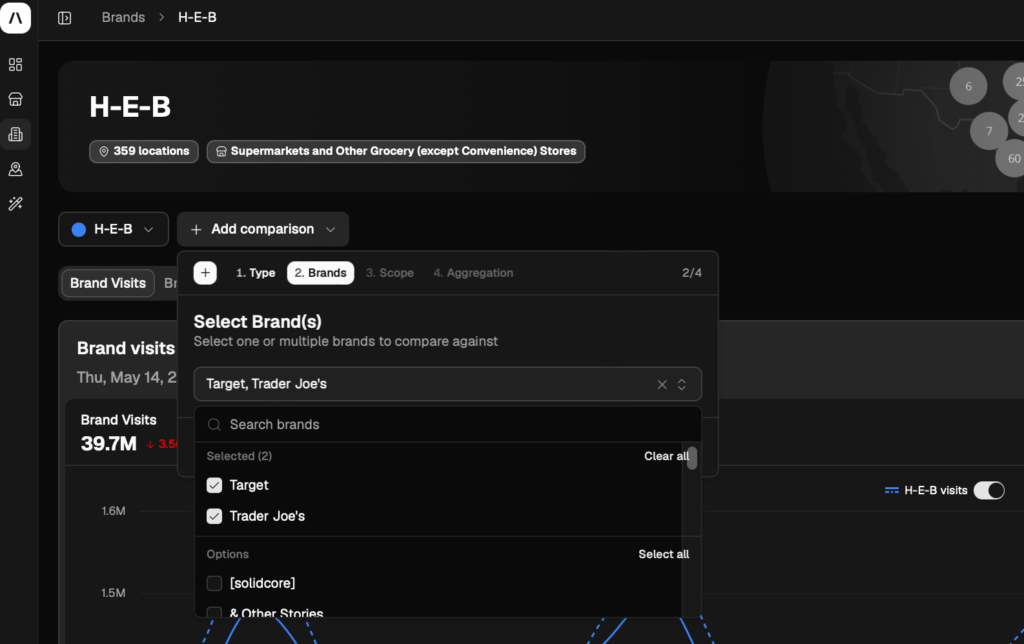Image resolution: width=1024 pixels, height=644 pixels.
Task: Uncheck the Target checkbox
Action: tap(214, 485)
